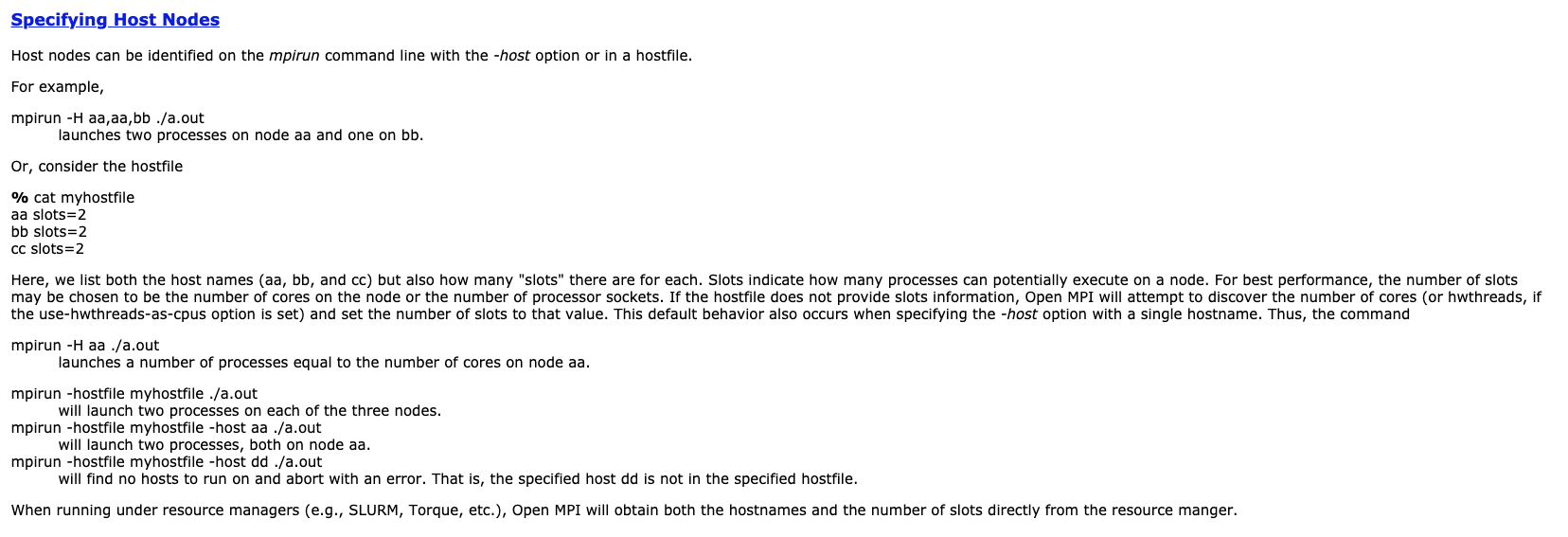Select the 'mpirun -H aa,aa,bb ./a.out' command line
The image size is (1568, 537).
pyautogui.click(x=108, y=118)
